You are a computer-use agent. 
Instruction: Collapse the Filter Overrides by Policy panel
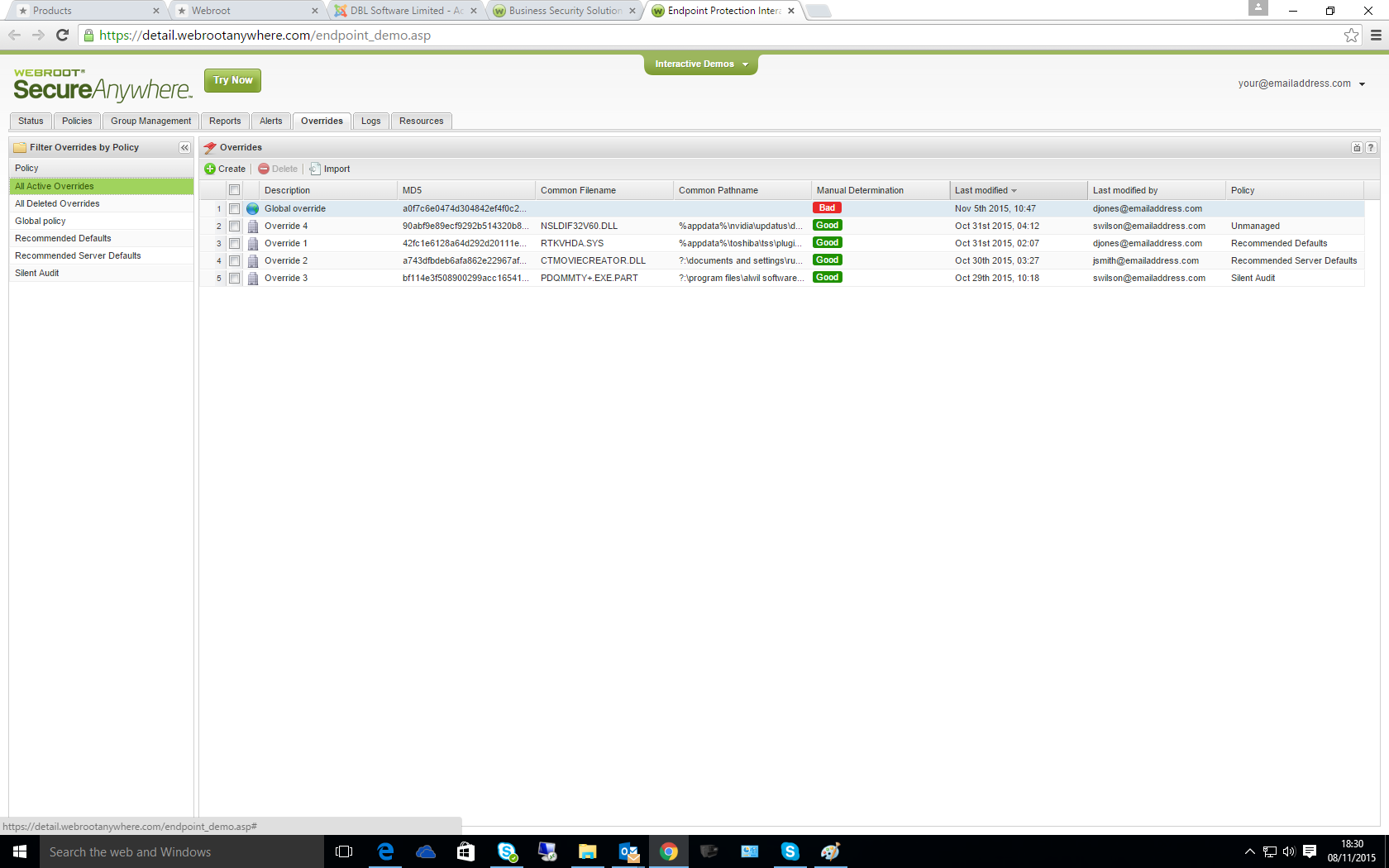(x=184, y=147)
